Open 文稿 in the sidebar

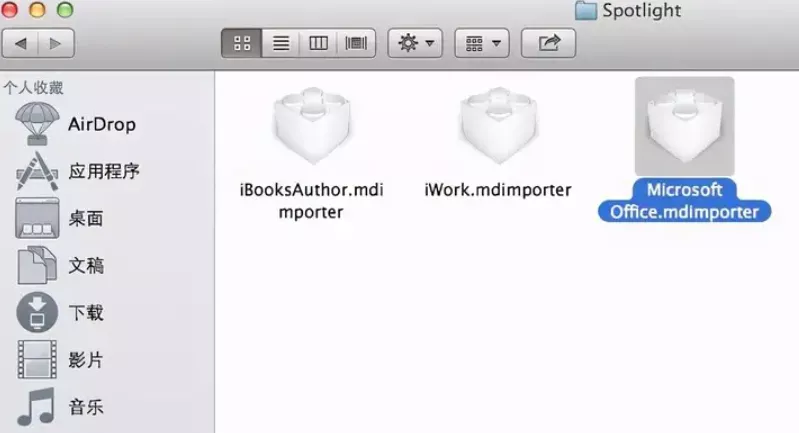coord(86,265)
